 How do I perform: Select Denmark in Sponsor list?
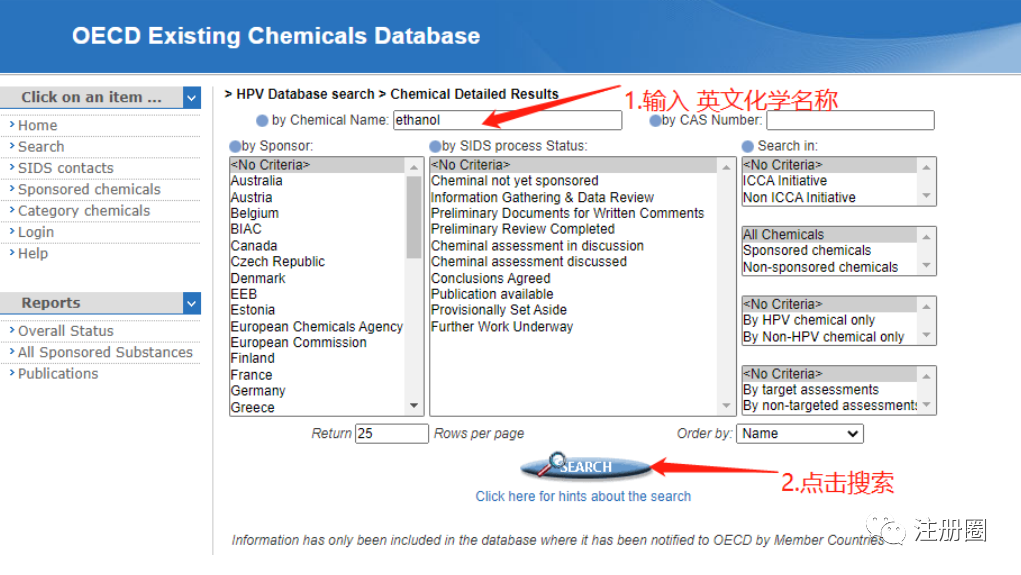pos(258,278)
